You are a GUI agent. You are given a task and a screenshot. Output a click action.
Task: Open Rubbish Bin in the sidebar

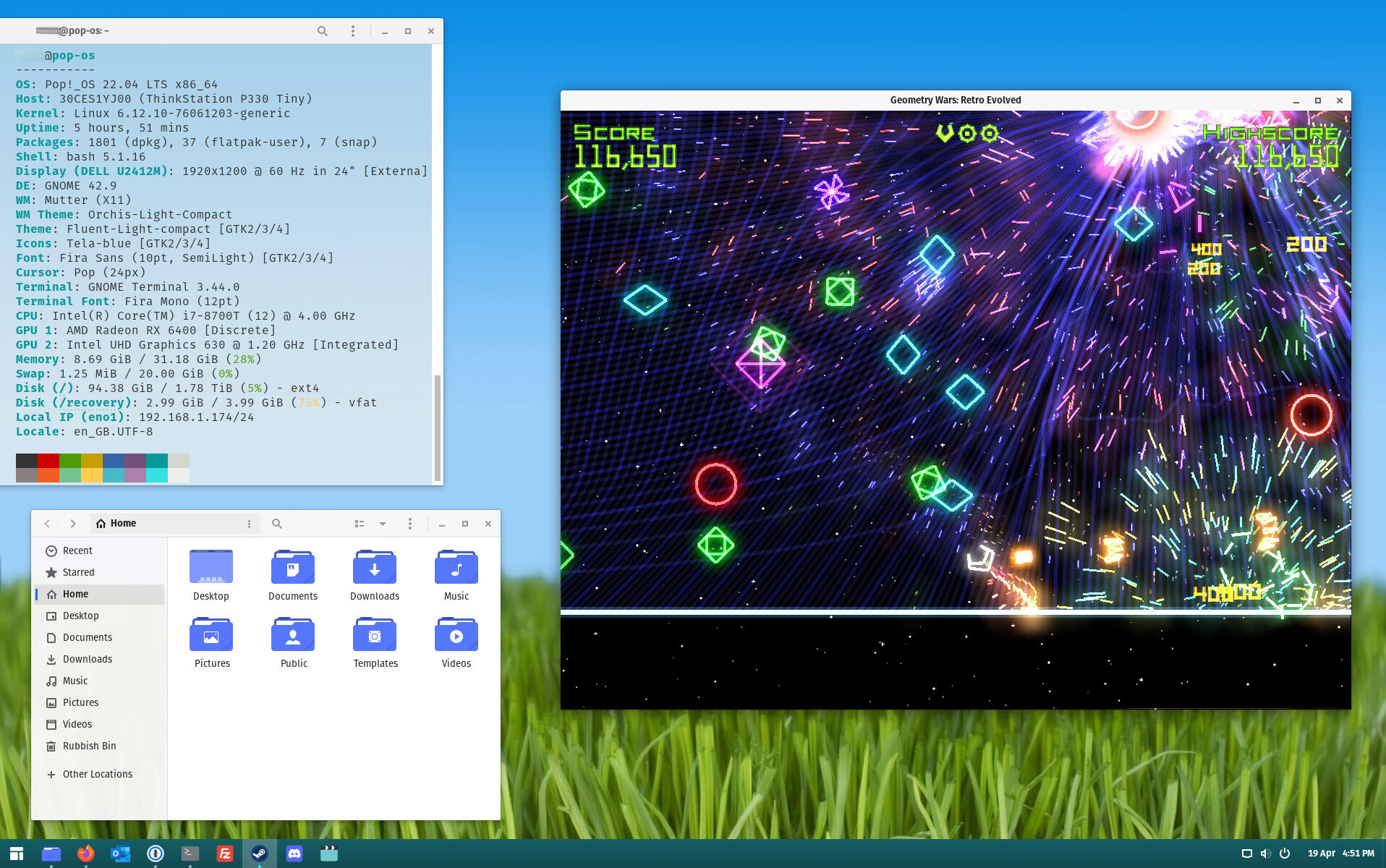point(100,746)
